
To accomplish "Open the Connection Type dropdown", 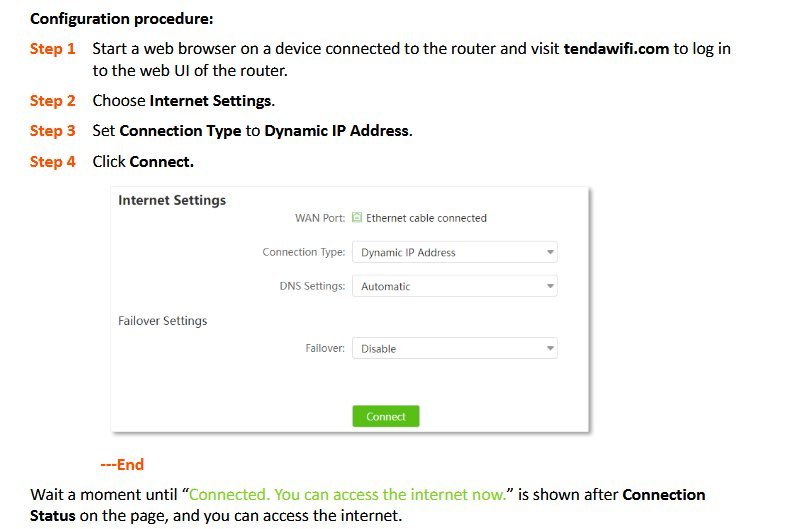I will pos(454,253).
